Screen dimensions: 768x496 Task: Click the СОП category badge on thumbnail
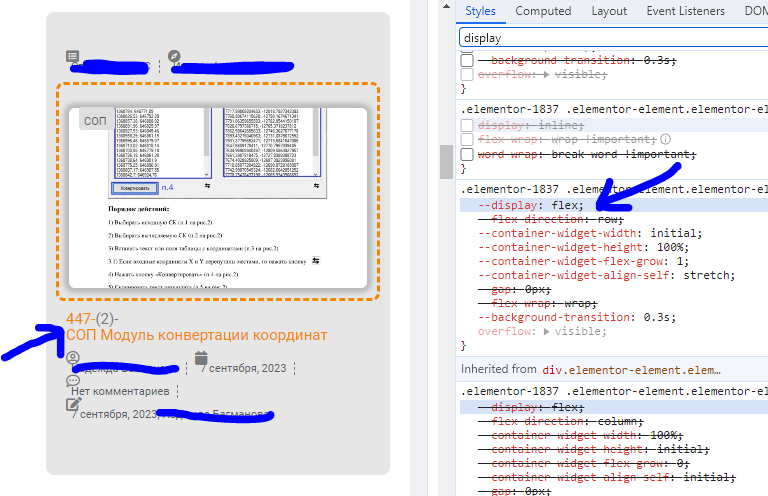[96, 120]
